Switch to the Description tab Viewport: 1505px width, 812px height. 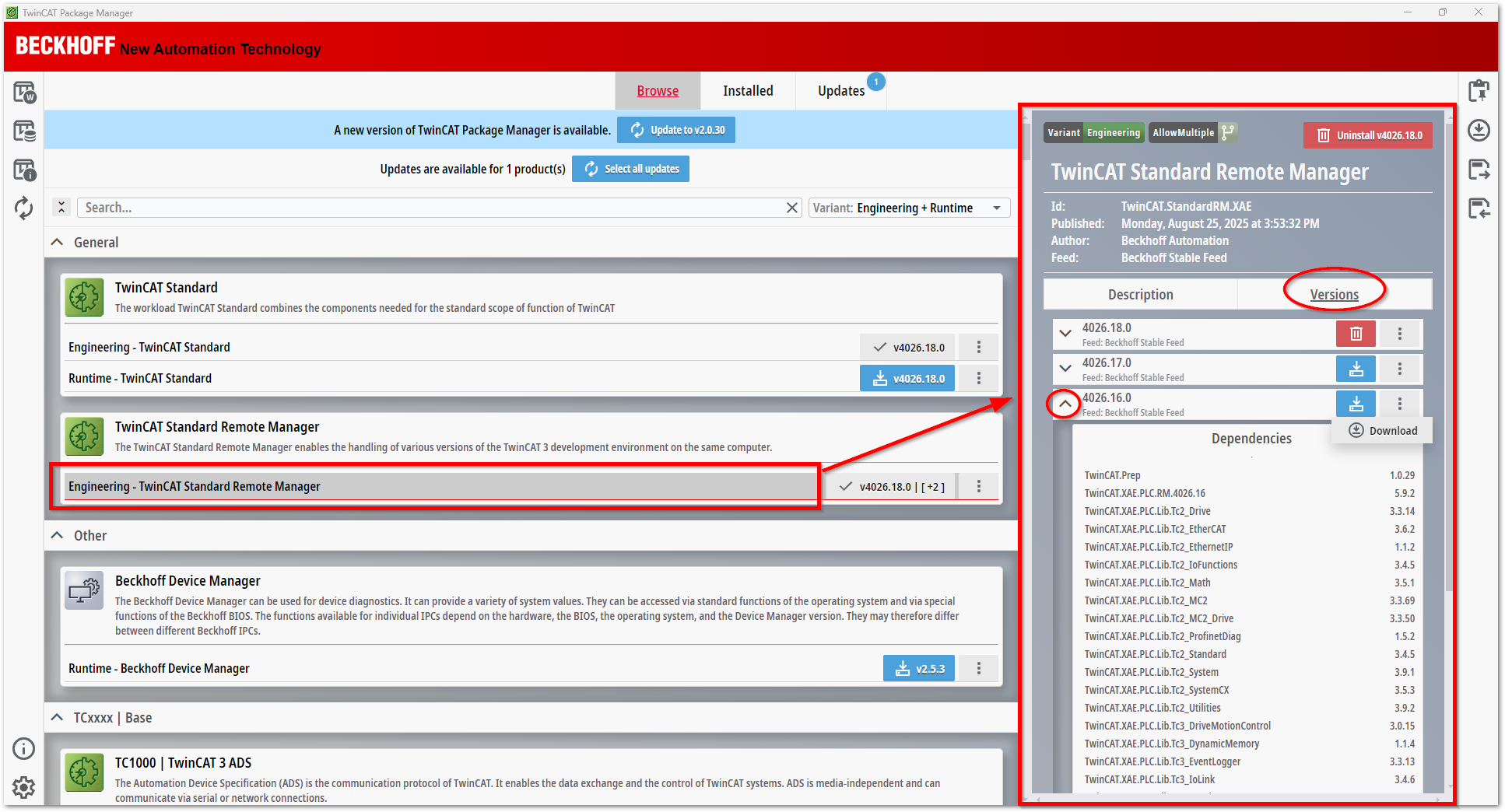click(x=1140, y=295)
